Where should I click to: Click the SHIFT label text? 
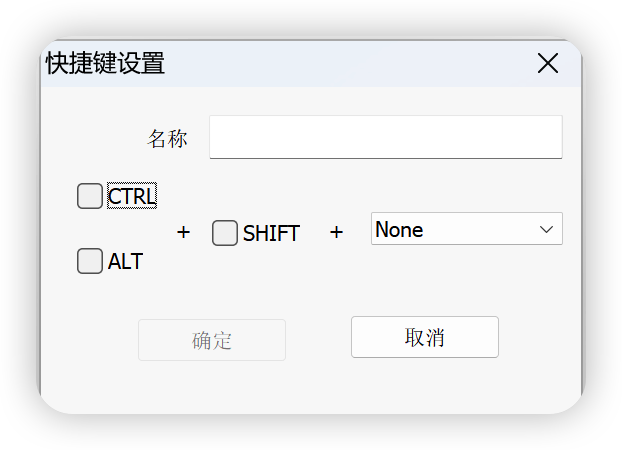[x=271, y=233]
